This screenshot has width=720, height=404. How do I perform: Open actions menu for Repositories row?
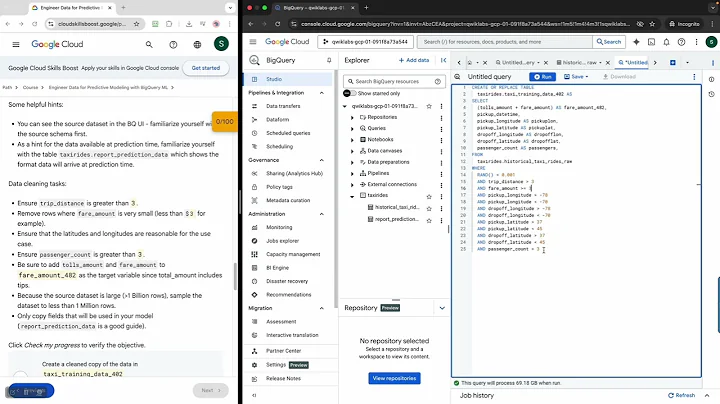tap(441, 118)
